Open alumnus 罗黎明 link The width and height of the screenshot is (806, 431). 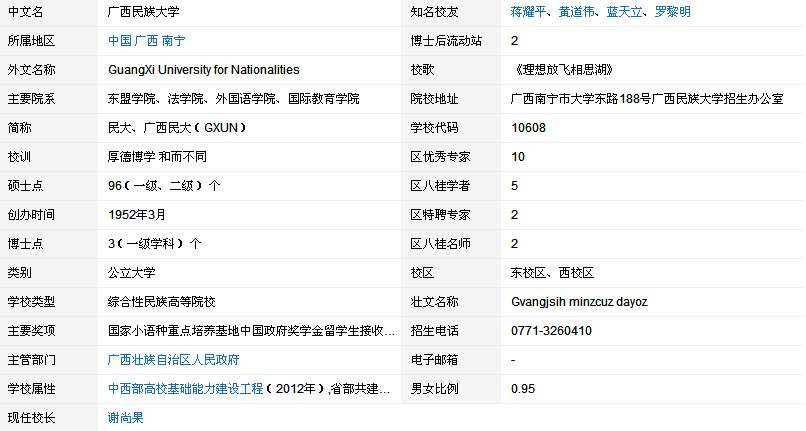(x=673, y=12)
